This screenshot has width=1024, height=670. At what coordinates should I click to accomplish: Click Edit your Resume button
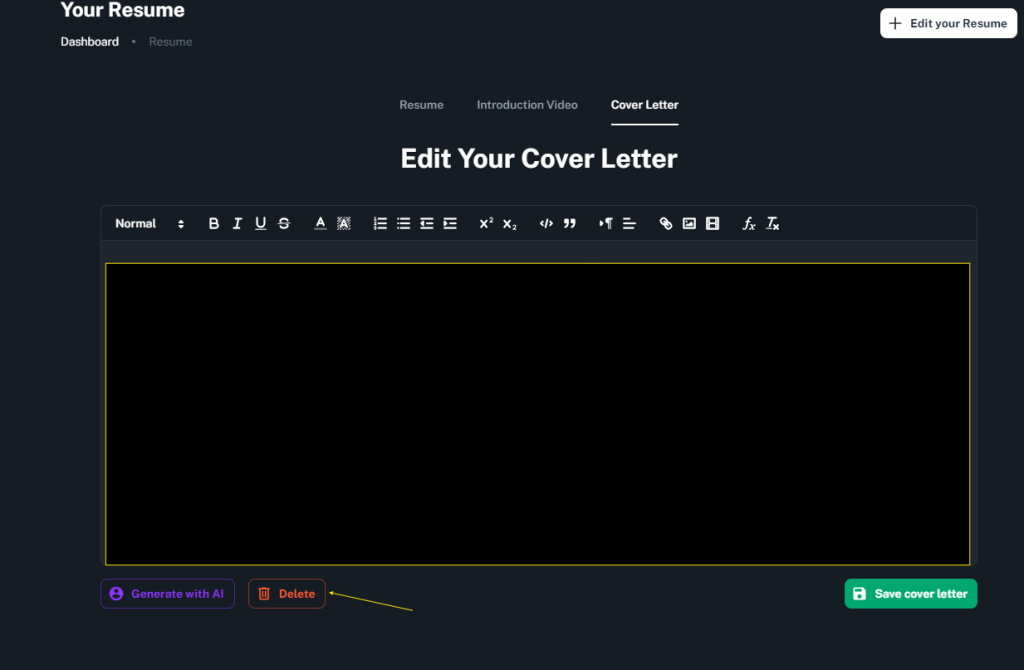click(948, 24)
